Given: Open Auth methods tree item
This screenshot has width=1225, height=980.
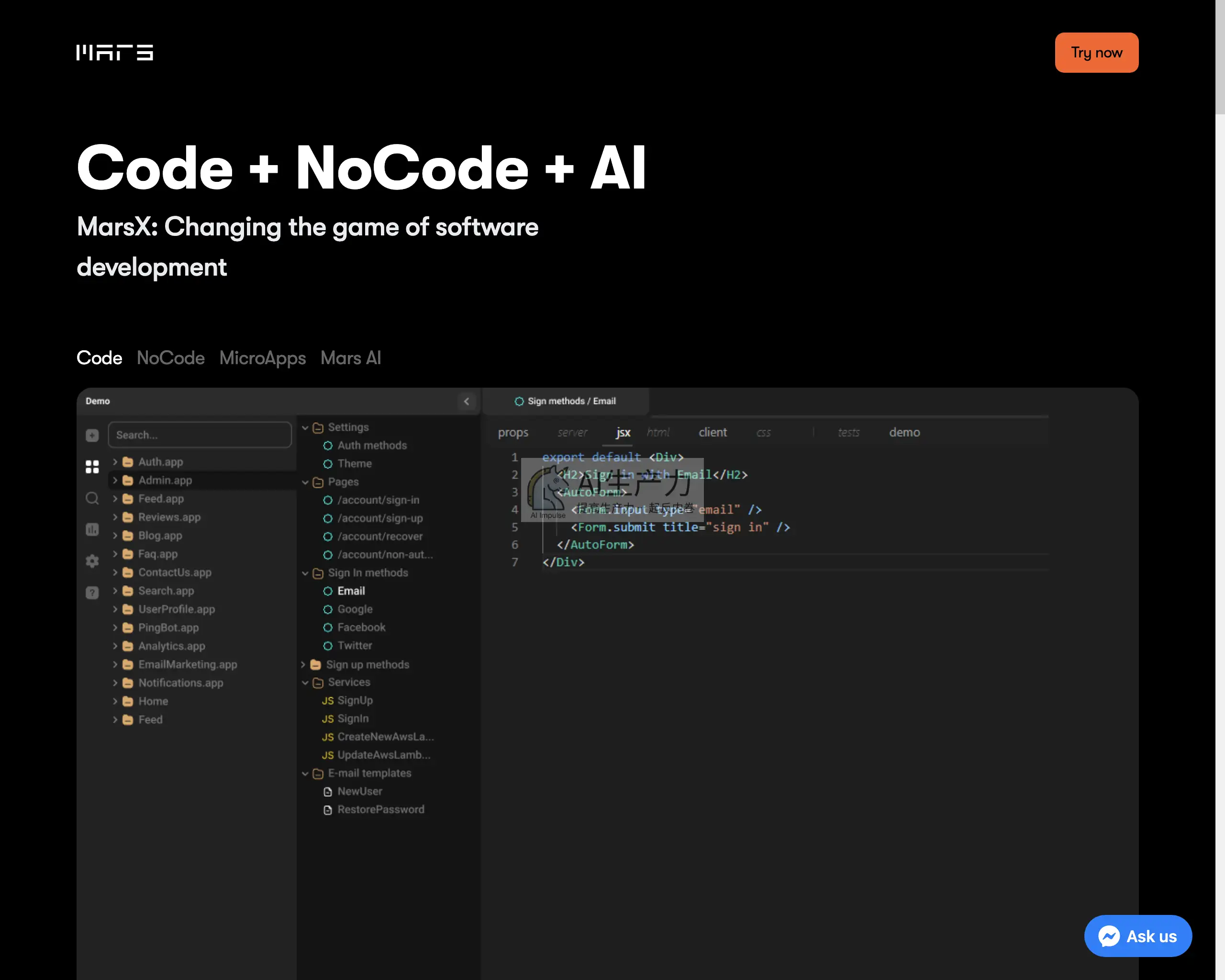Looking at the screenshot, I should coord(365,445).
